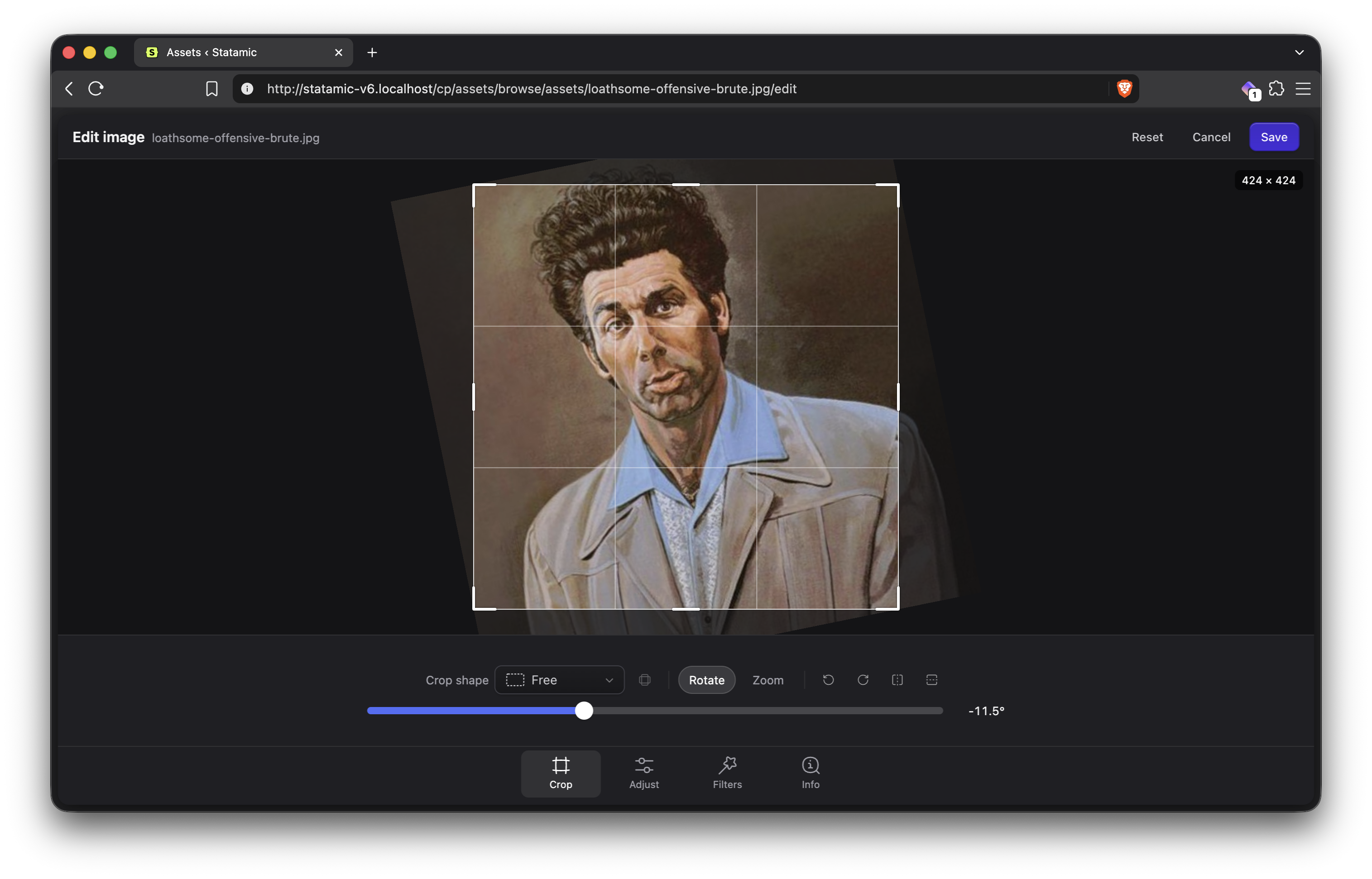Click the right edge crop handle
This screenshot has width=1372, height=879.
pos(898,397)
